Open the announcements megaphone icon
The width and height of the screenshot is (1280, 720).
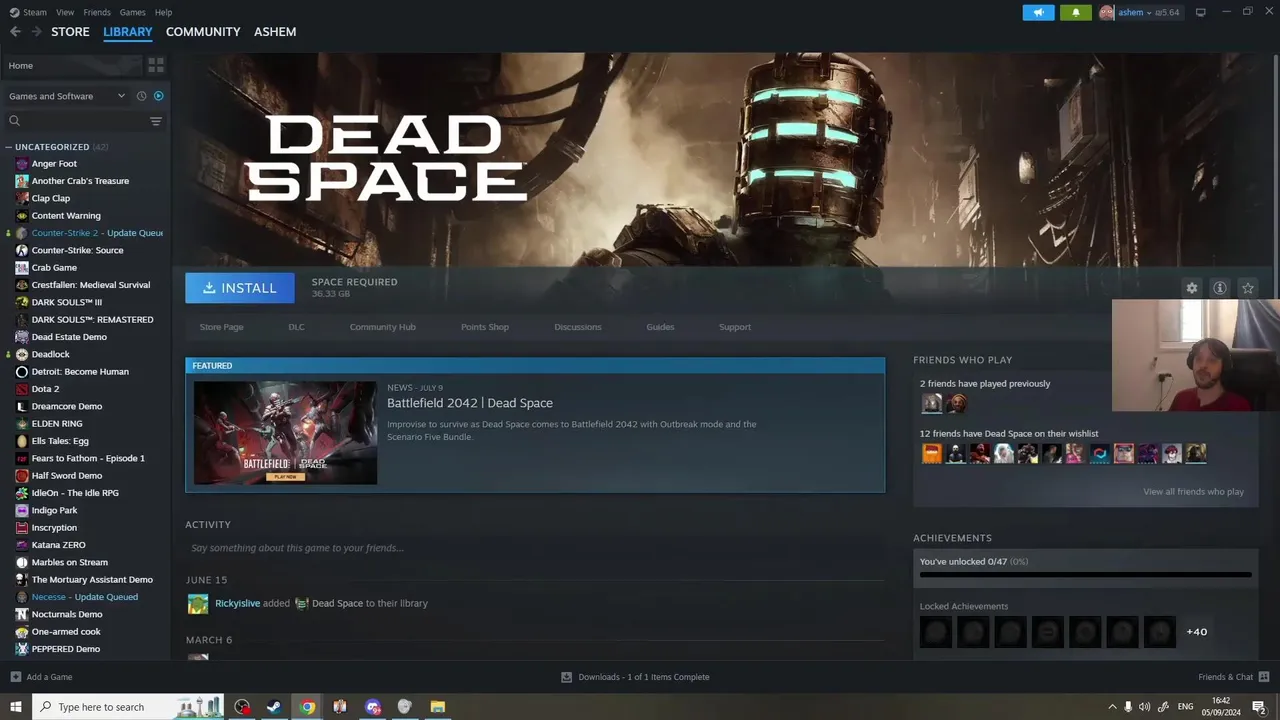coord(1038,12)
